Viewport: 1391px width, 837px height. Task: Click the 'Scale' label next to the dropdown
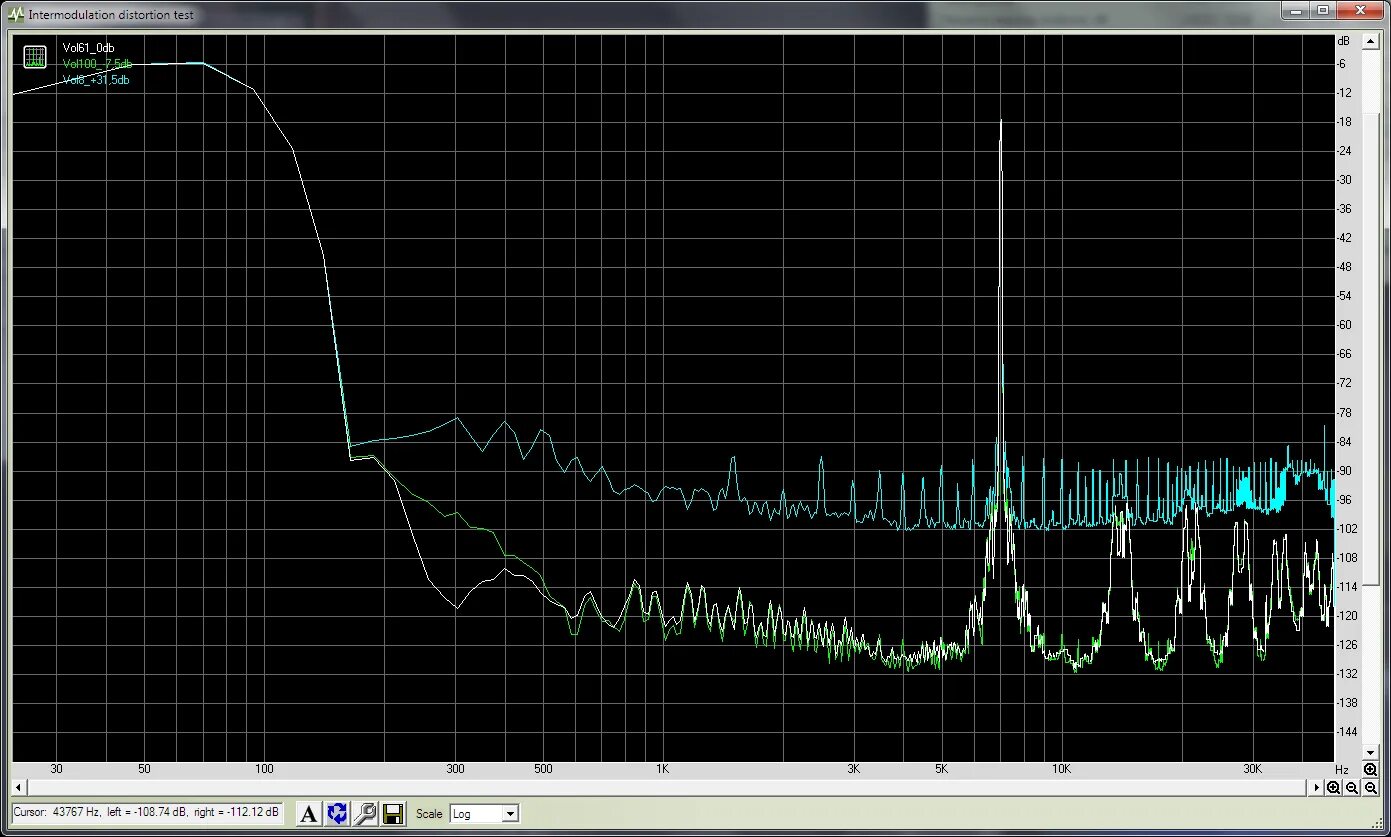pyautogui.click(x=429, y=814)
